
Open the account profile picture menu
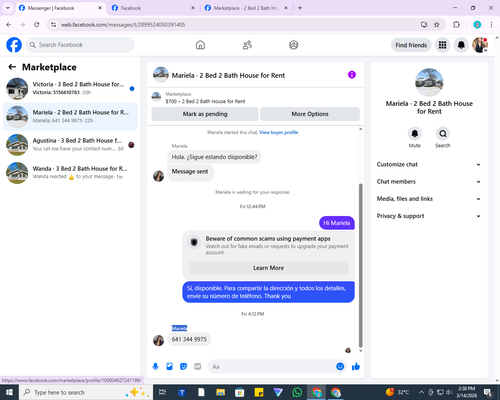(x=480, y=45)
